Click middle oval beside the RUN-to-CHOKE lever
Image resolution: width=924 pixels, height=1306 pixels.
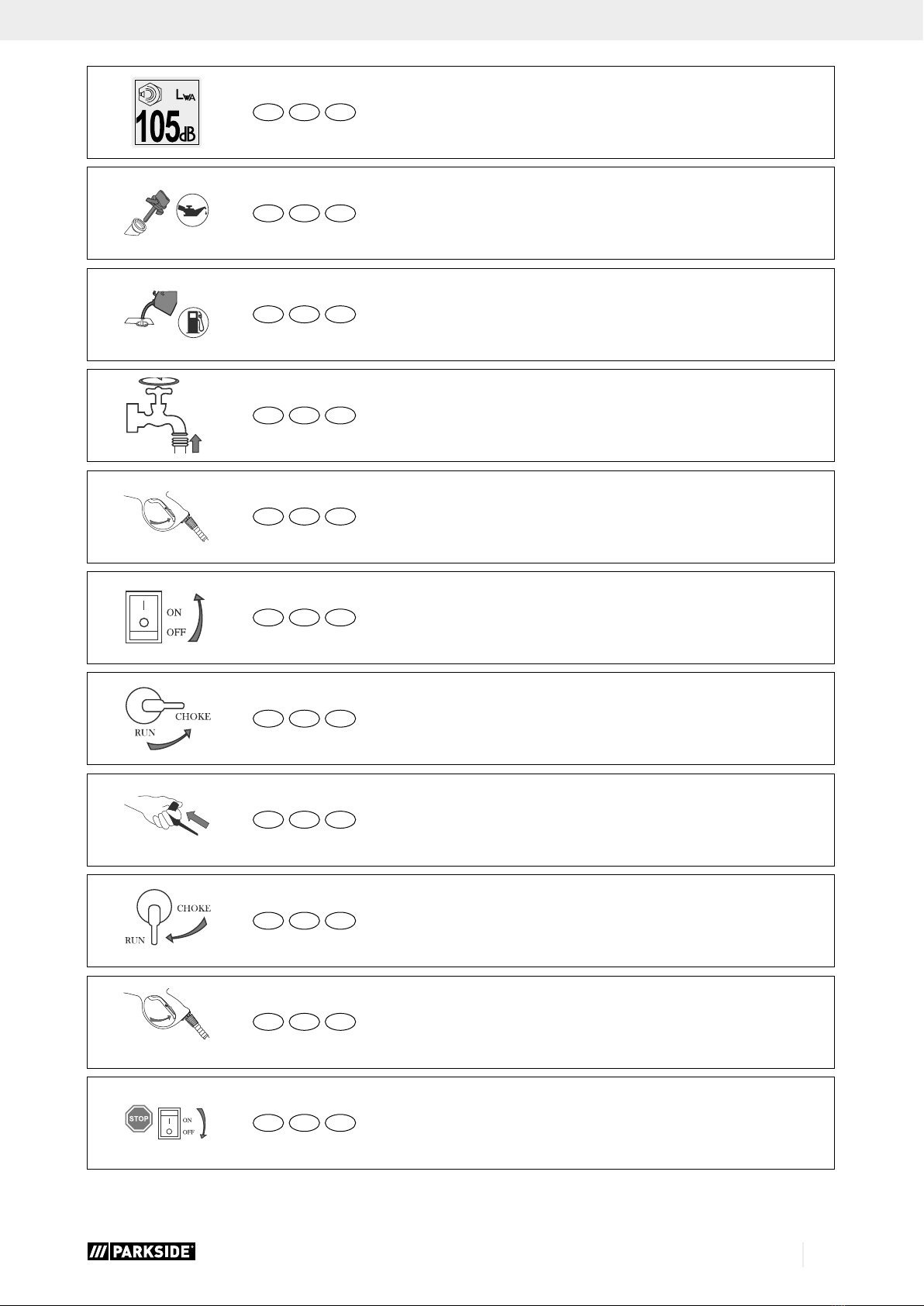(x=305, y=718)
